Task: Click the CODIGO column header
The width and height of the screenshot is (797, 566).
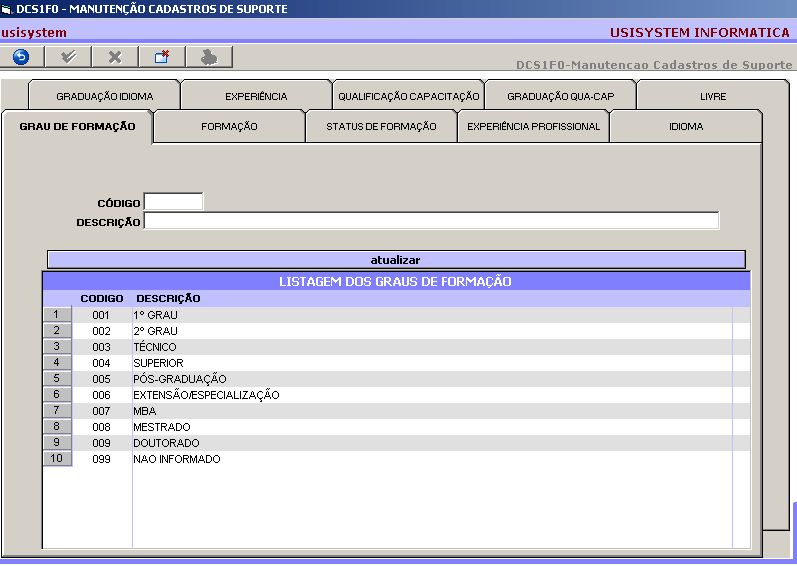Action: click(102, 298)
